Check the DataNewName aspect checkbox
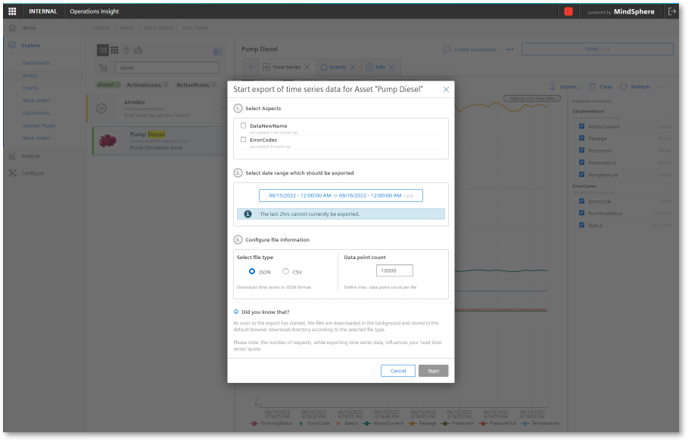Viewport: 688px width, 441px height. click(x=243, y=126)
